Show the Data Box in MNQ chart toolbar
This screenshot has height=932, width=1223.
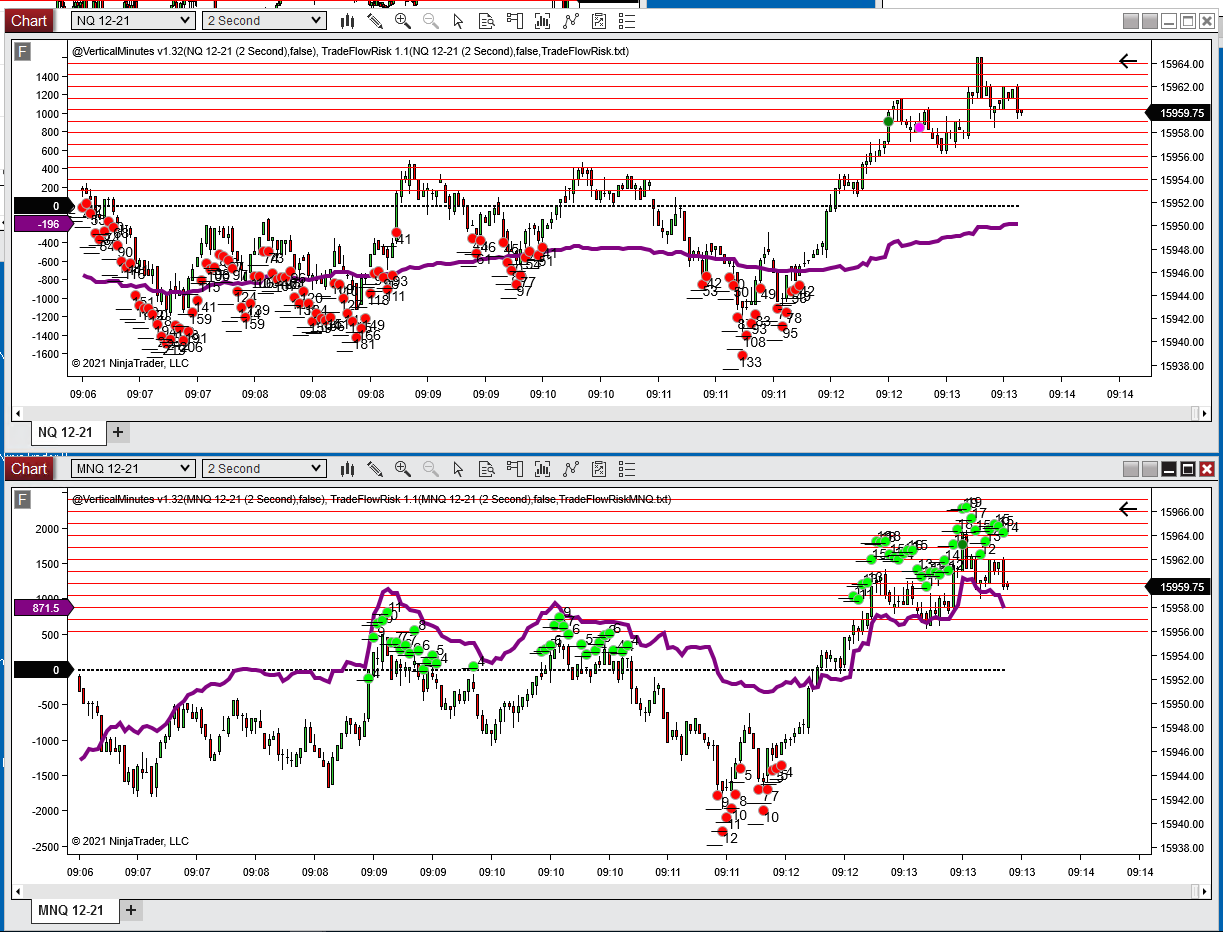[487, 468]
